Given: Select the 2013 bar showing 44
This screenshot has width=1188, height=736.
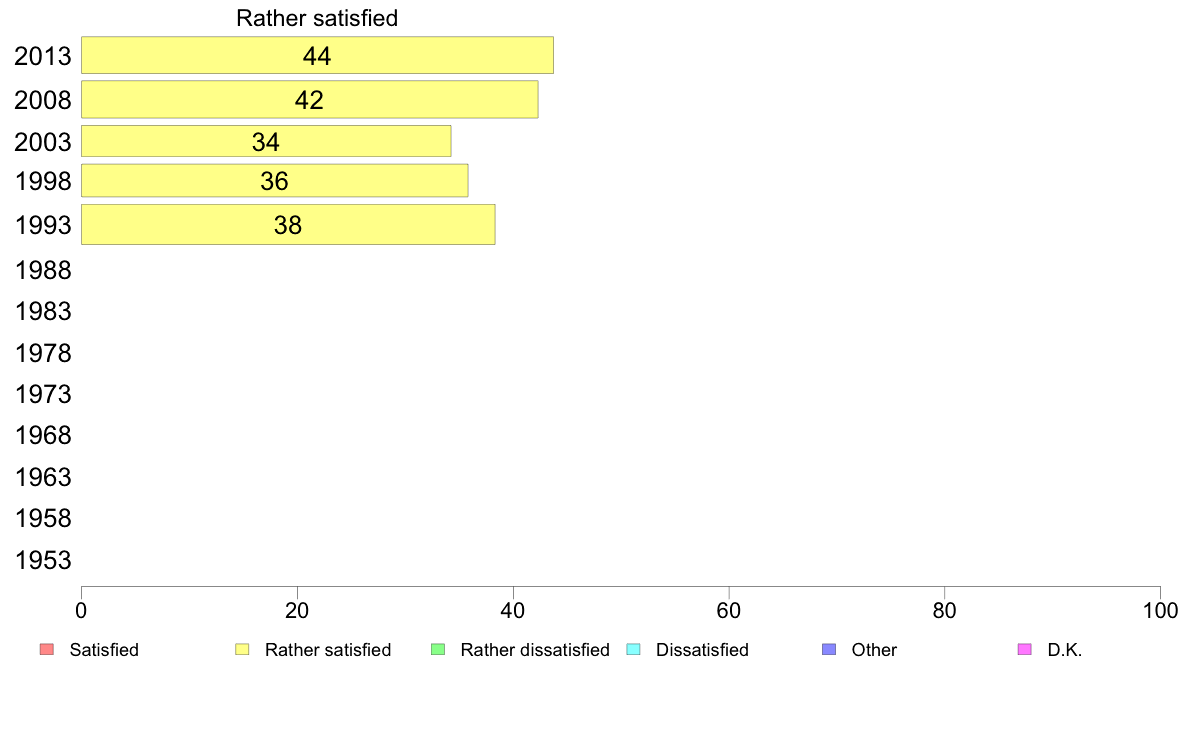Looking at the screenshot, I should click(317, 55).
